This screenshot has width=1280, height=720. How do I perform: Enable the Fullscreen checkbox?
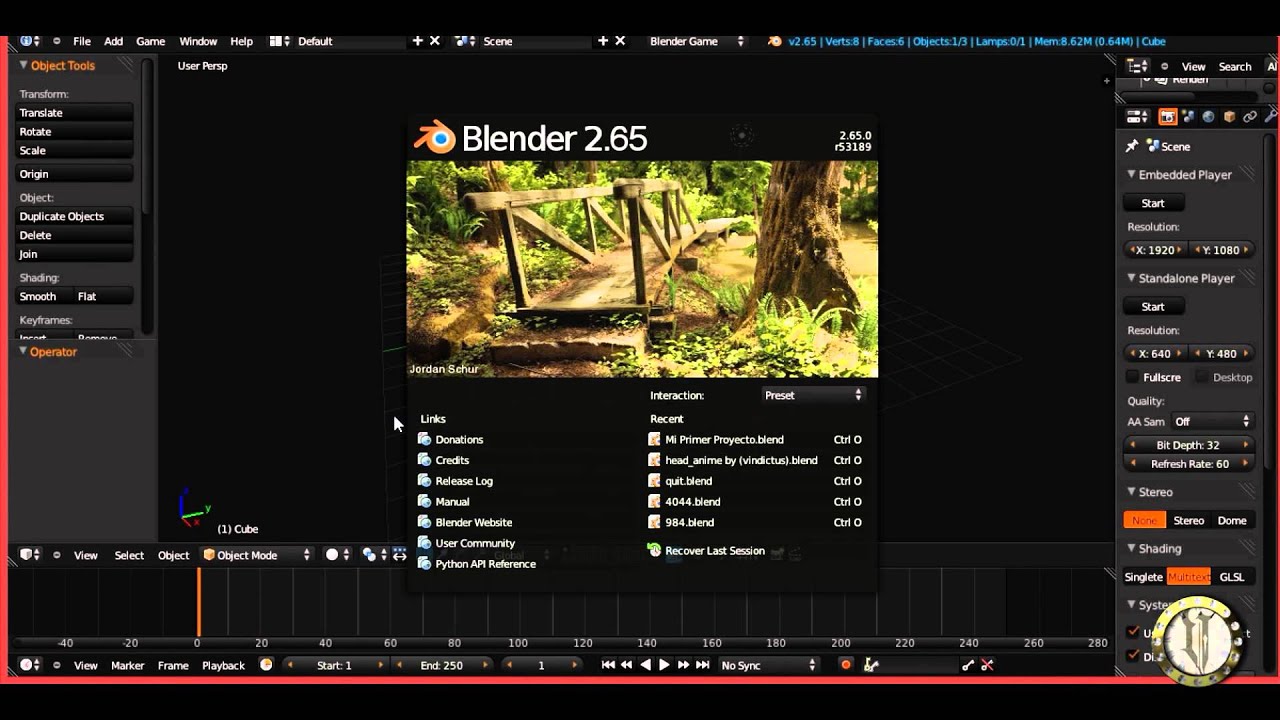point(1133,377)
